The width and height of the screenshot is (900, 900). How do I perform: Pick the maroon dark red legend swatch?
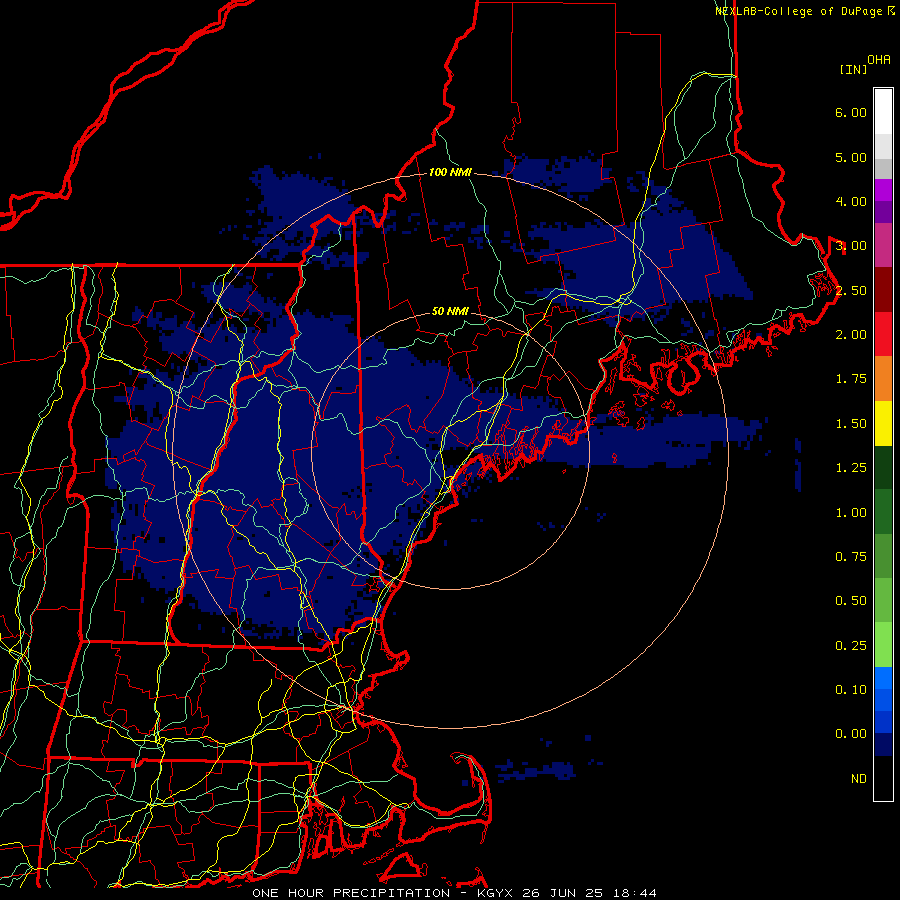click(883, 290)
